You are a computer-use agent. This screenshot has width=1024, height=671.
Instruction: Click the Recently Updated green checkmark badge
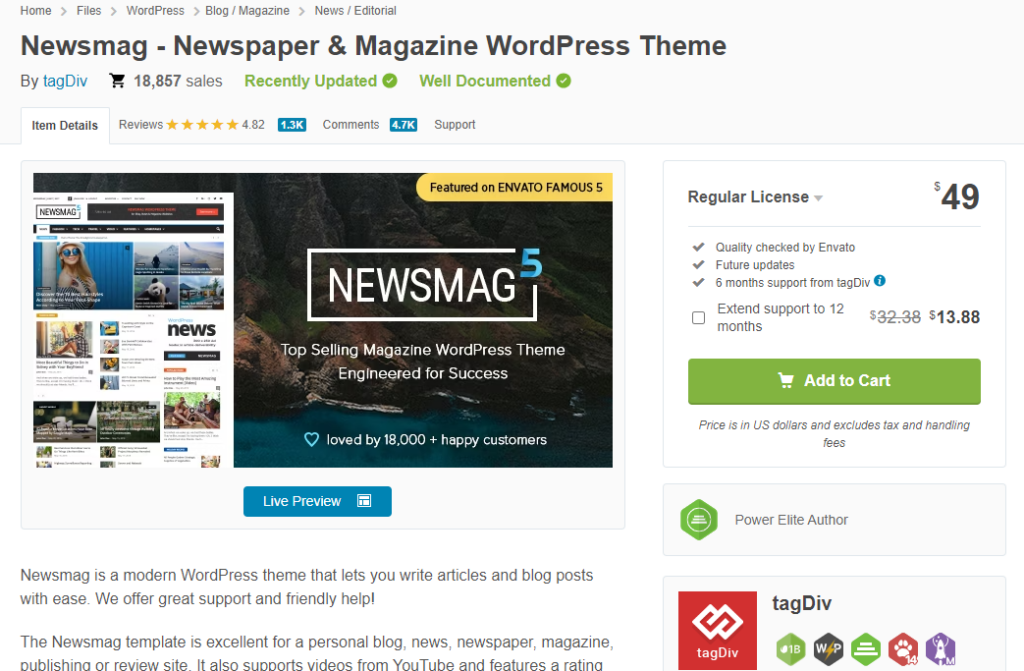pos(390,81)
